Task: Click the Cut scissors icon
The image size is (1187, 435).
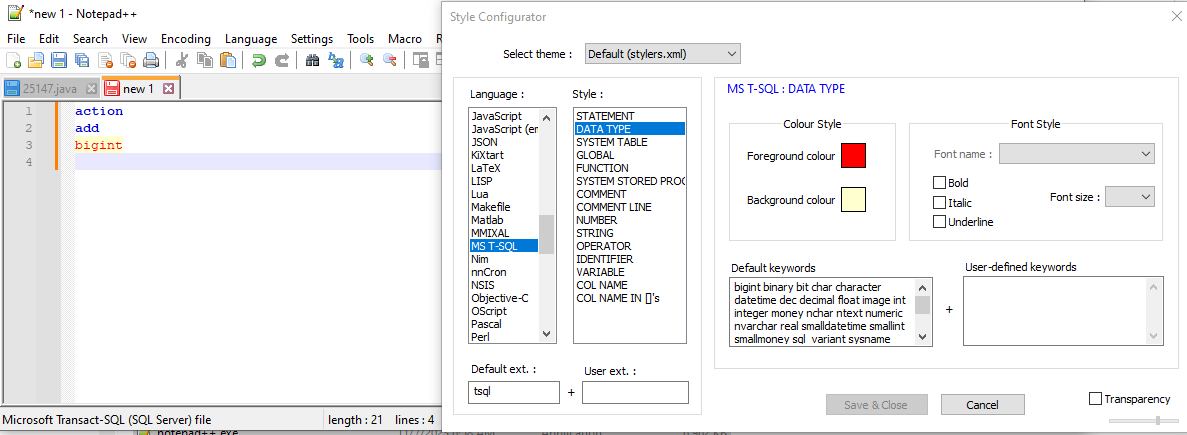Action: [182, 60]
